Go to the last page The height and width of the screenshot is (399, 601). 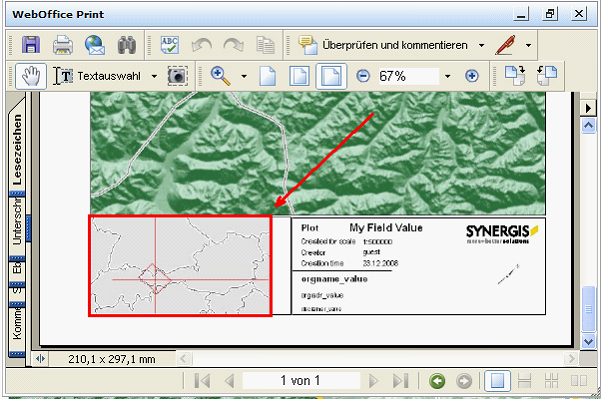pos(400,381)
